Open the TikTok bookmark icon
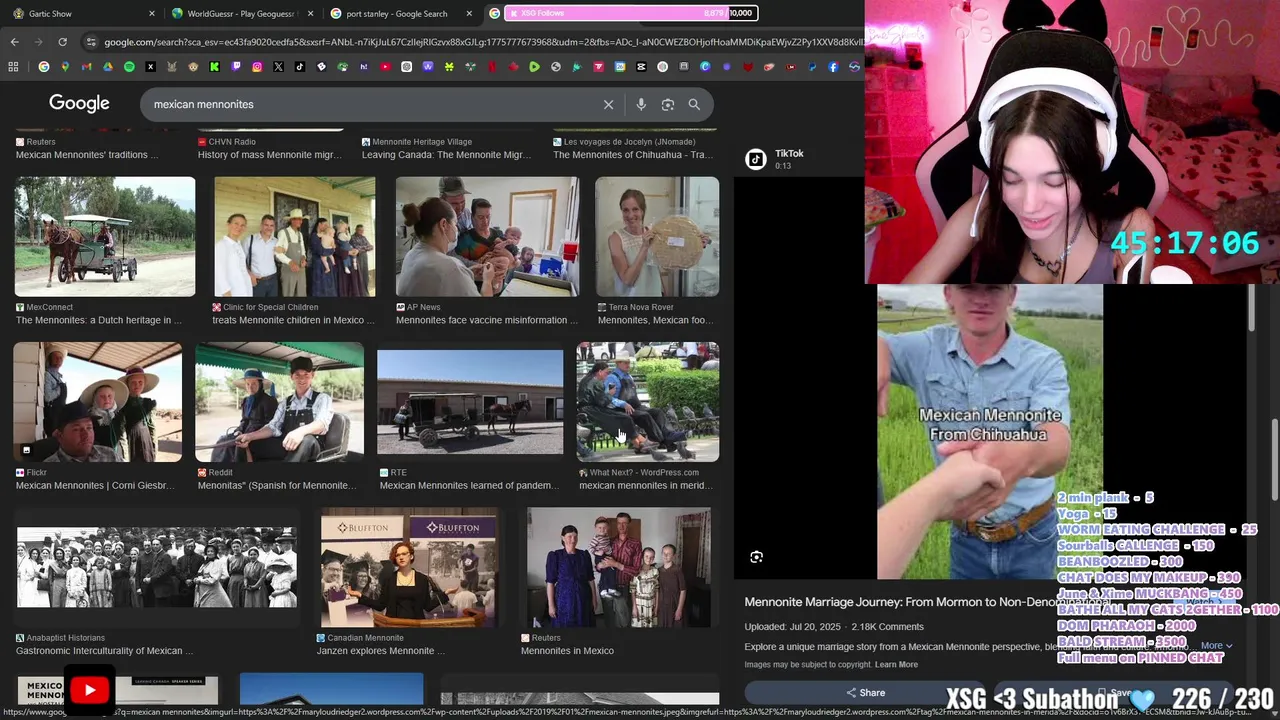The image size is (1280, 720). point(300,67)
